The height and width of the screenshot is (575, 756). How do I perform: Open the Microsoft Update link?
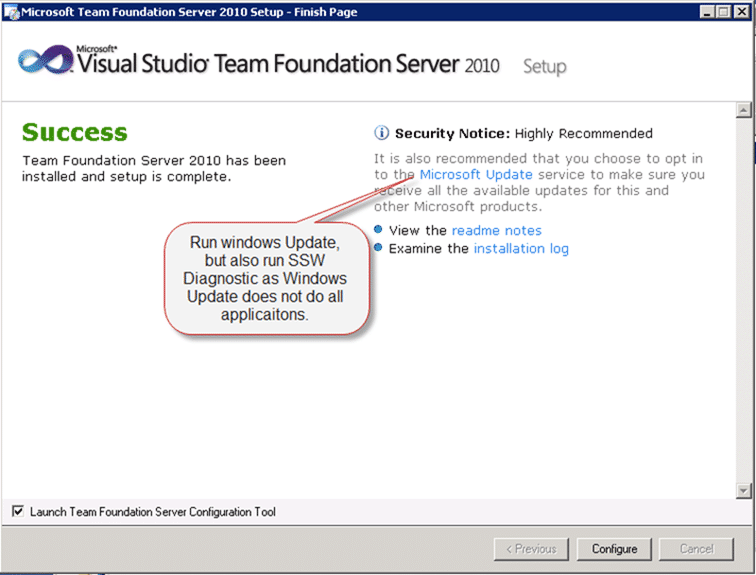[x=476, y=174]
